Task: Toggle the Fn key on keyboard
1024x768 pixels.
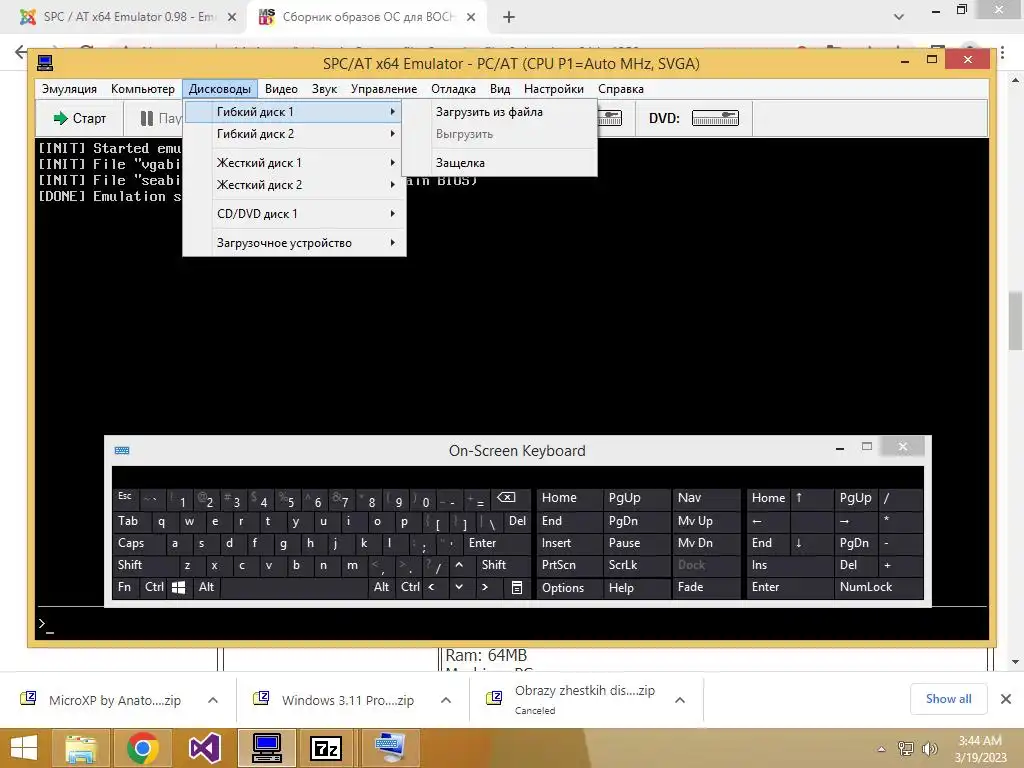Action: pos(124,587)
